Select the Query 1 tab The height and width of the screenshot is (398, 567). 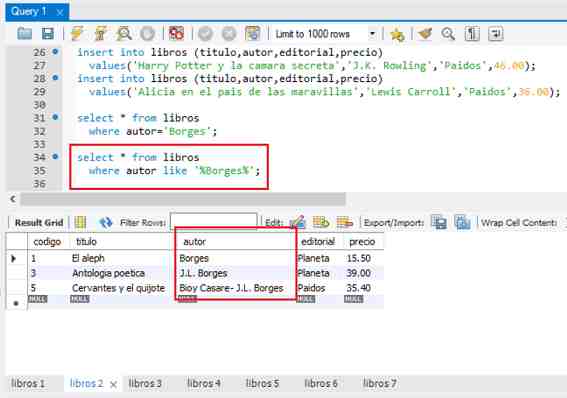coord(29,12)
